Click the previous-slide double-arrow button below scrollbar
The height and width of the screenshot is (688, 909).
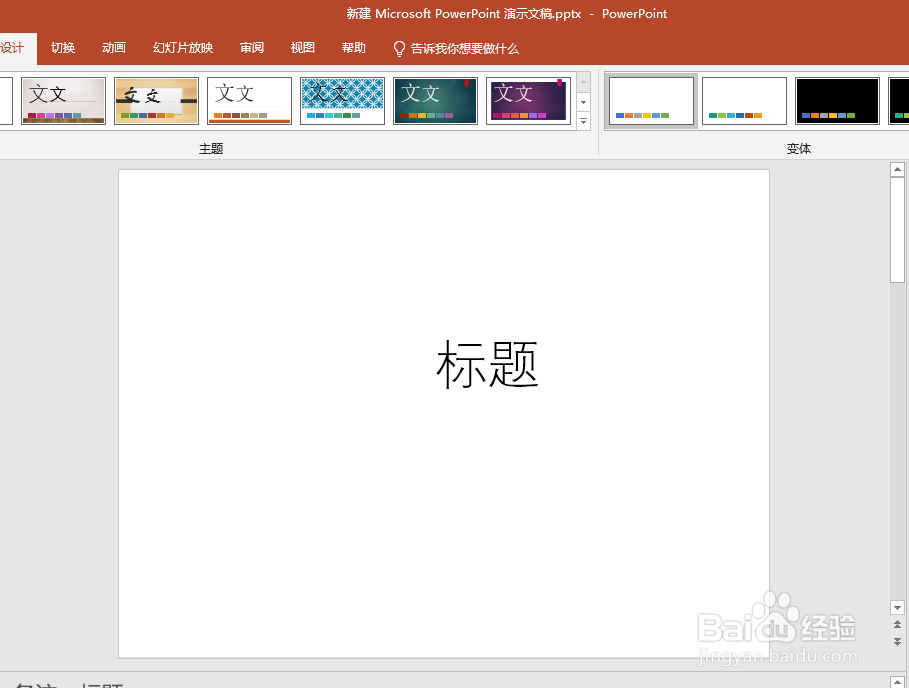click(897, 625)
